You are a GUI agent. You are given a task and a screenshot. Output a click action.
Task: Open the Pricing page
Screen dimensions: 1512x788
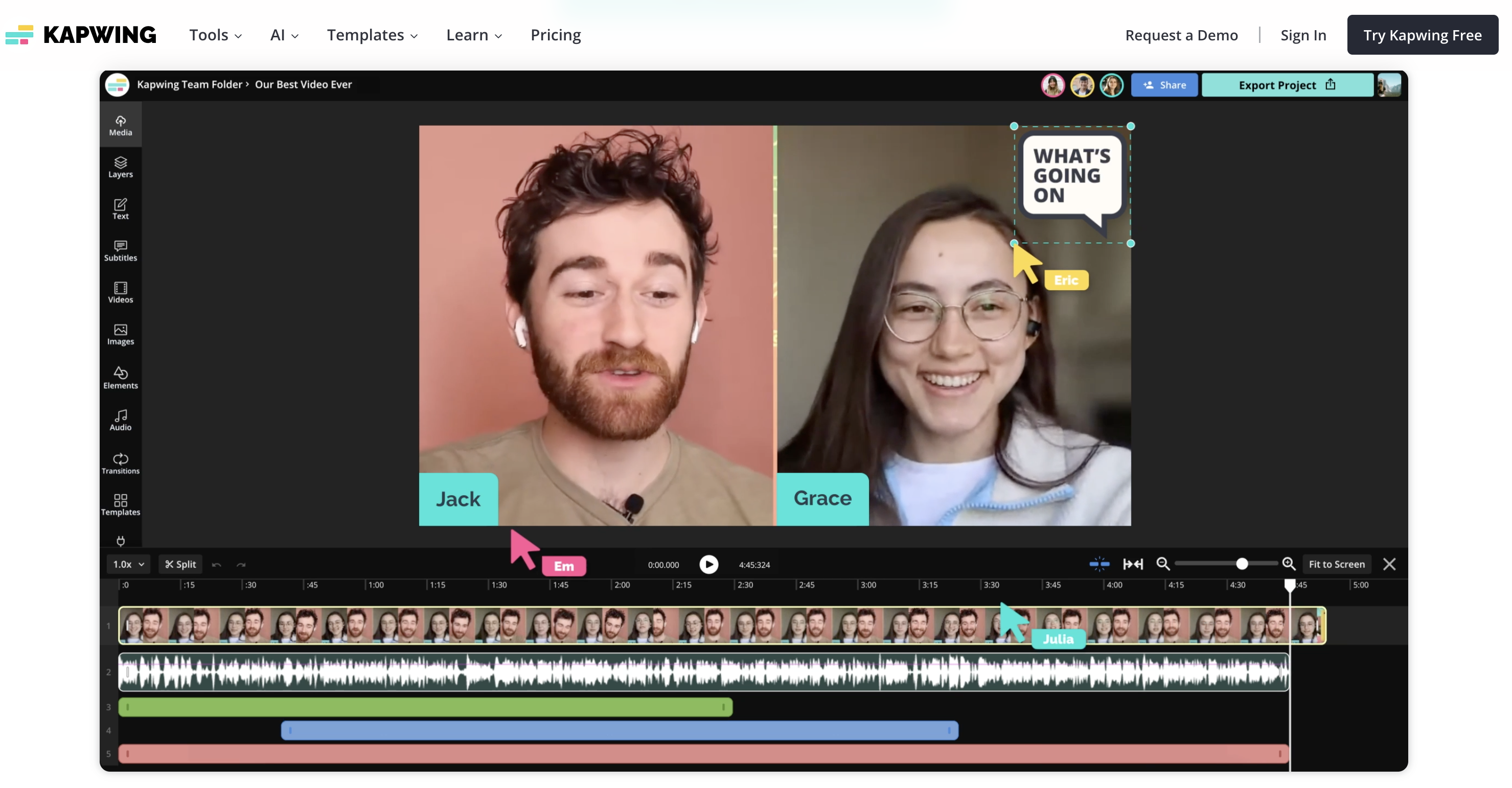(555, 35)
